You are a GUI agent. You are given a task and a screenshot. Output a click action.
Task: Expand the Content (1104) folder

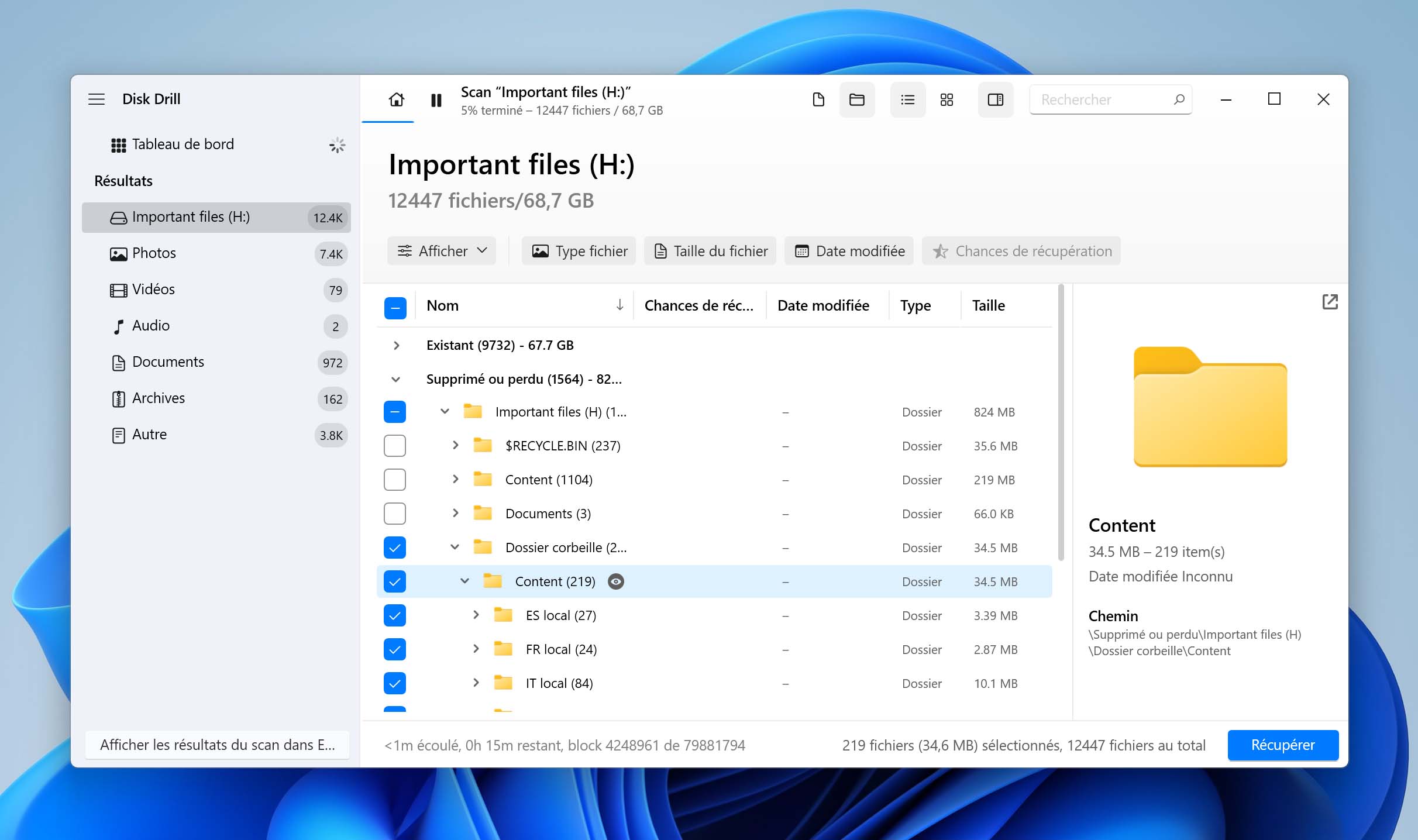click(455, 479)
